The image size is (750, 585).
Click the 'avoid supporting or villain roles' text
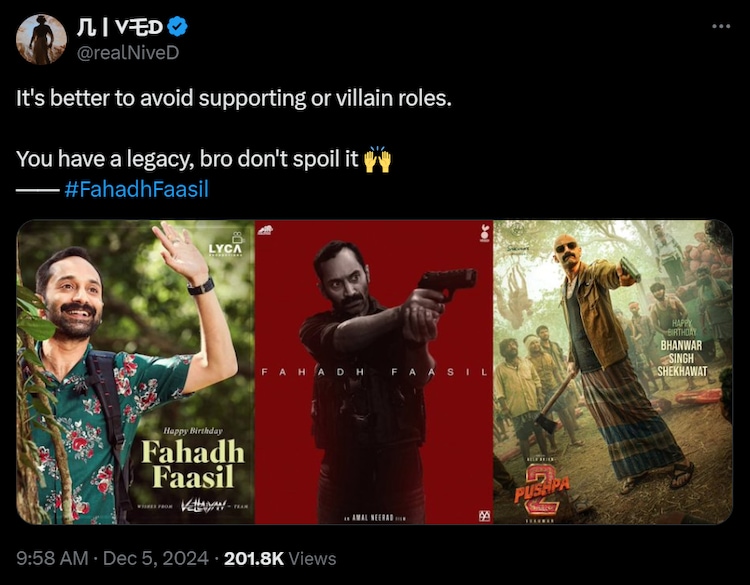click(296, 98)
